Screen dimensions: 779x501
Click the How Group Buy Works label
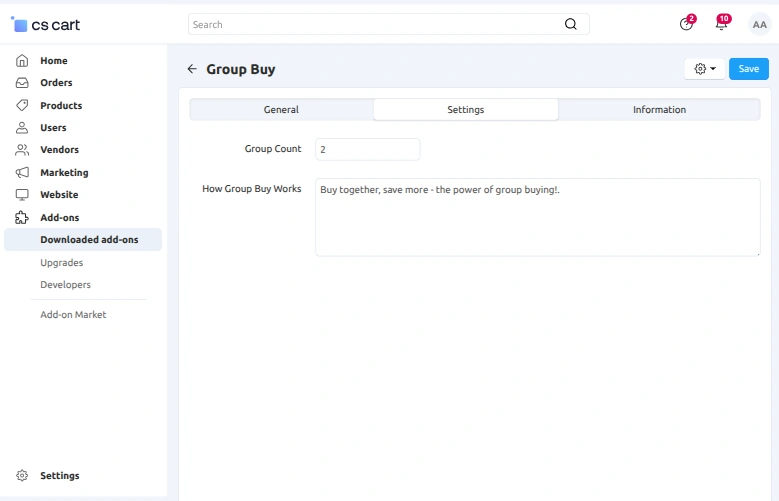click(251, 189)
